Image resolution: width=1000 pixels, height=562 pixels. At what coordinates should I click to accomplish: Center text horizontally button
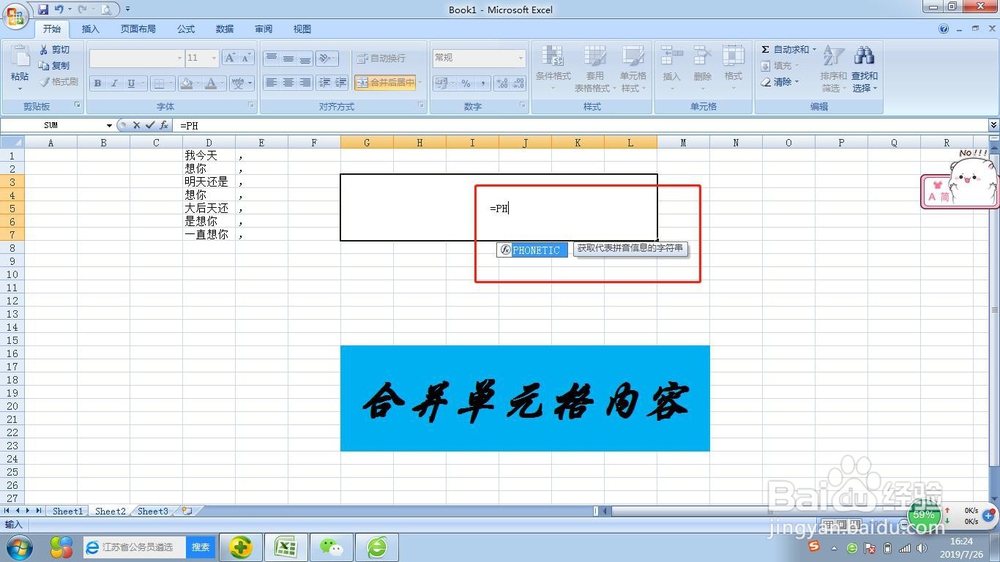click(288, 82)
